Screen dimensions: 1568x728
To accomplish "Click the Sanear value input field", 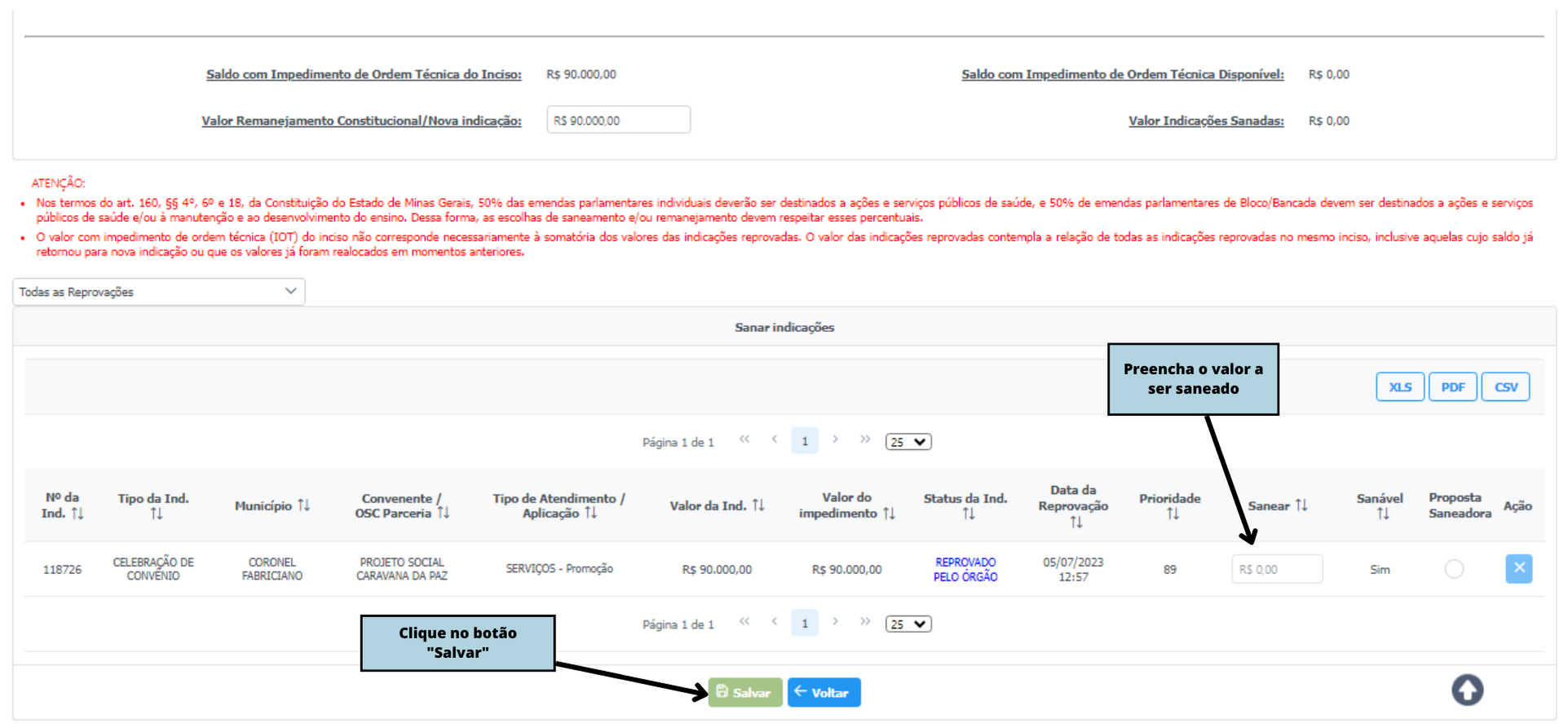I will pyautogui.click(x=1277, y=569).
